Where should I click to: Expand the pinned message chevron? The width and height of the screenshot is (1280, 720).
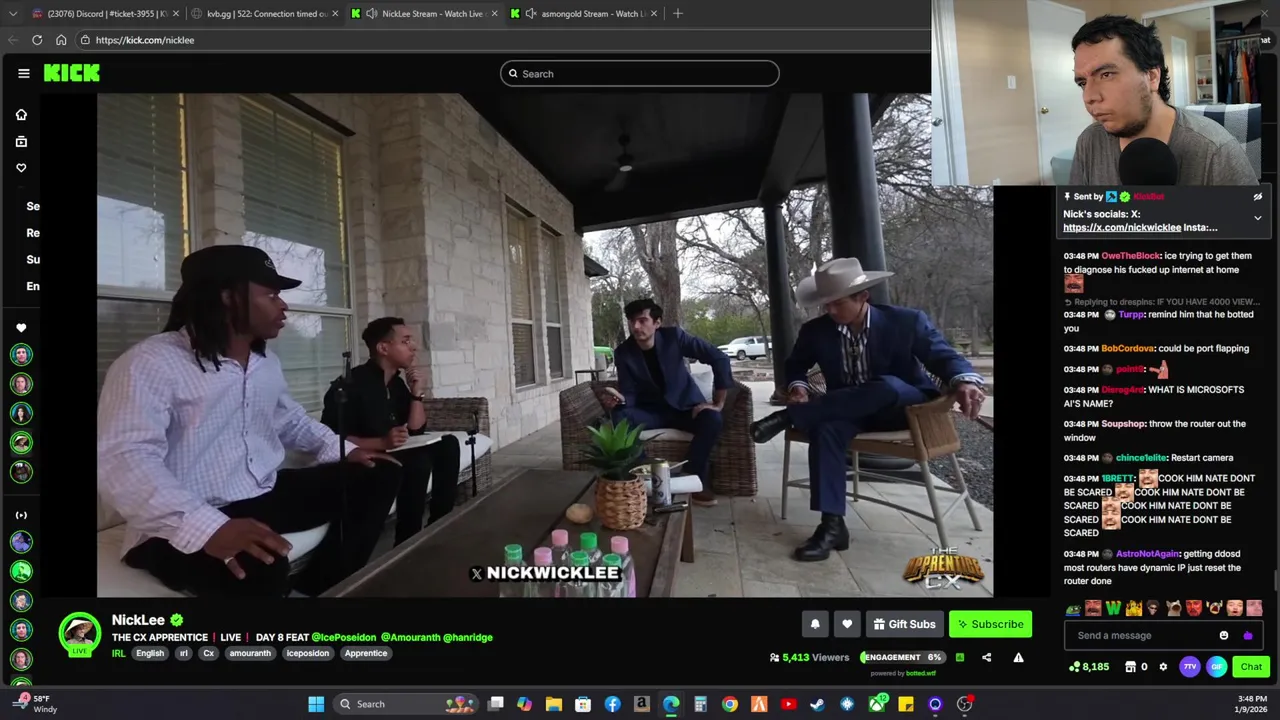[1258, 218]
